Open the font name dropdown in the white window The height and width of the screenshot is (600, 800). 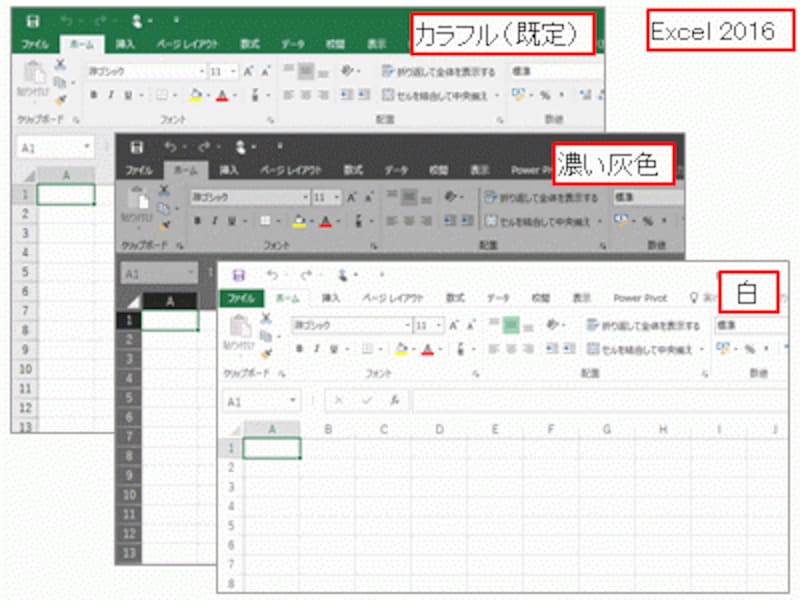pyautogui.click(x=407, y=325)
